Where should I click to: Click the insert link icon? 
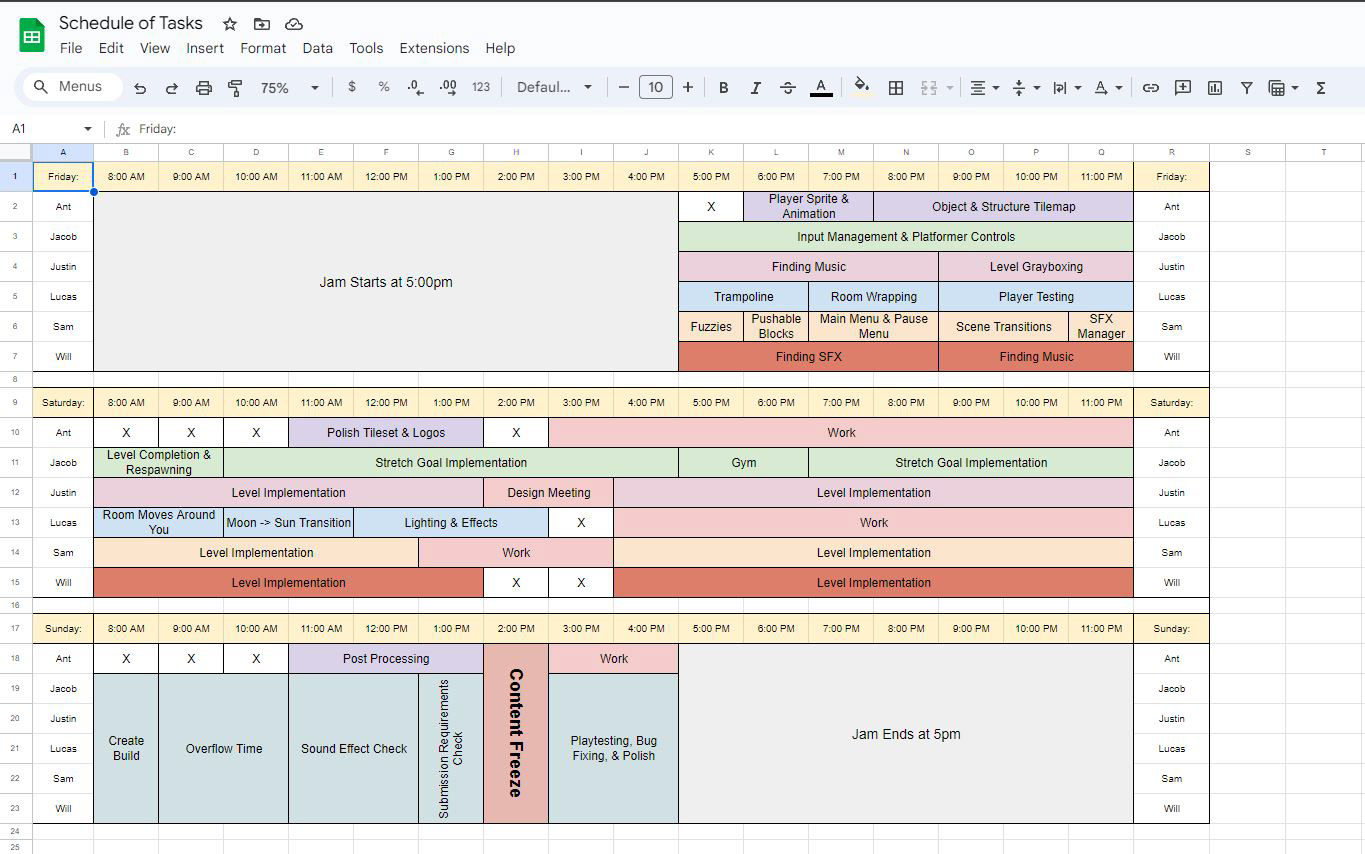coord(1151,88)
